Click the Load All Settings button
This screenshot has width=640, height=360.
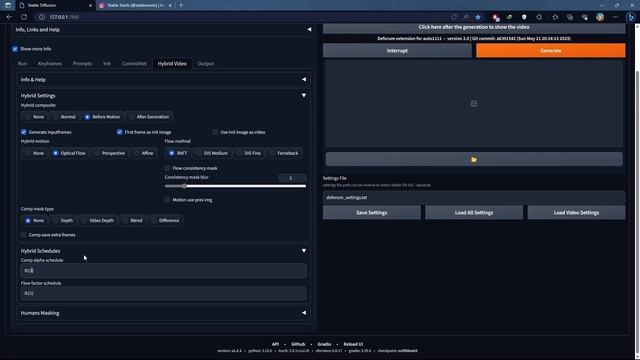pos(474,213)
